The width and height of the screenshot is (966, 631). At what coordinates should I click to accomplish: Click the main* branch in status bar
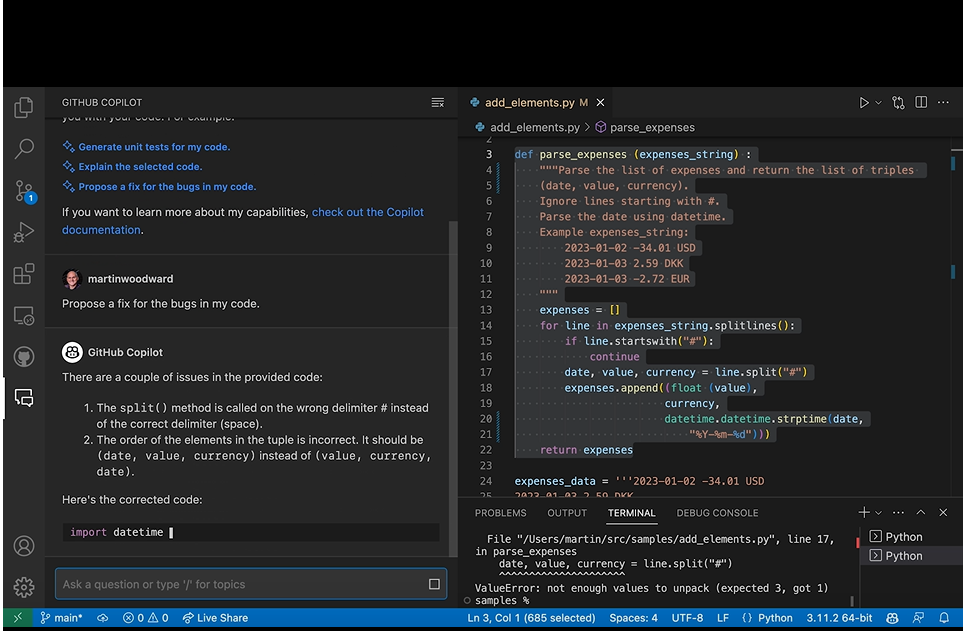[61, 617]
